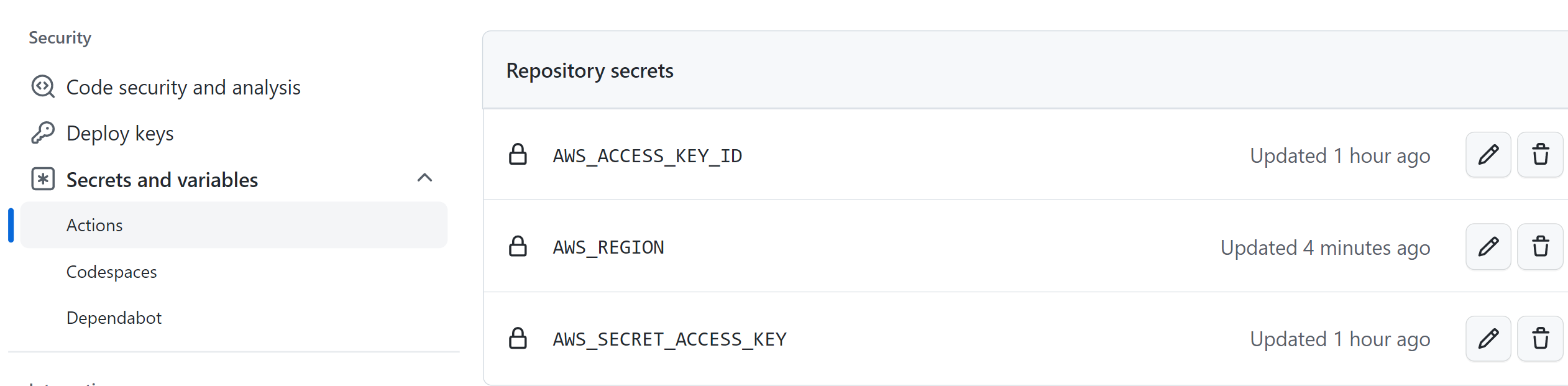Open Code security and analysis settings
Viewport: 1568px width, 386px height.
coord(183,88)
